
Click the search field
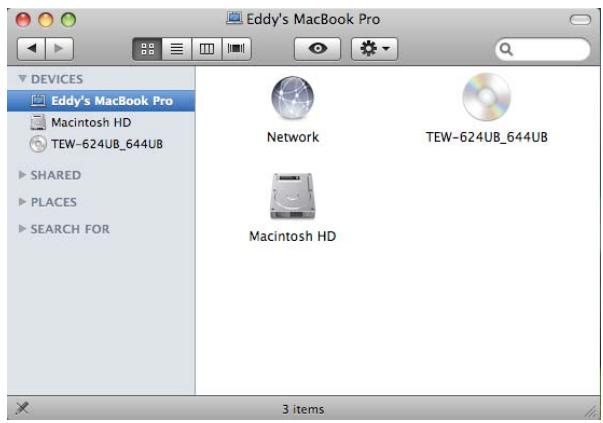[x=542, y=49]
